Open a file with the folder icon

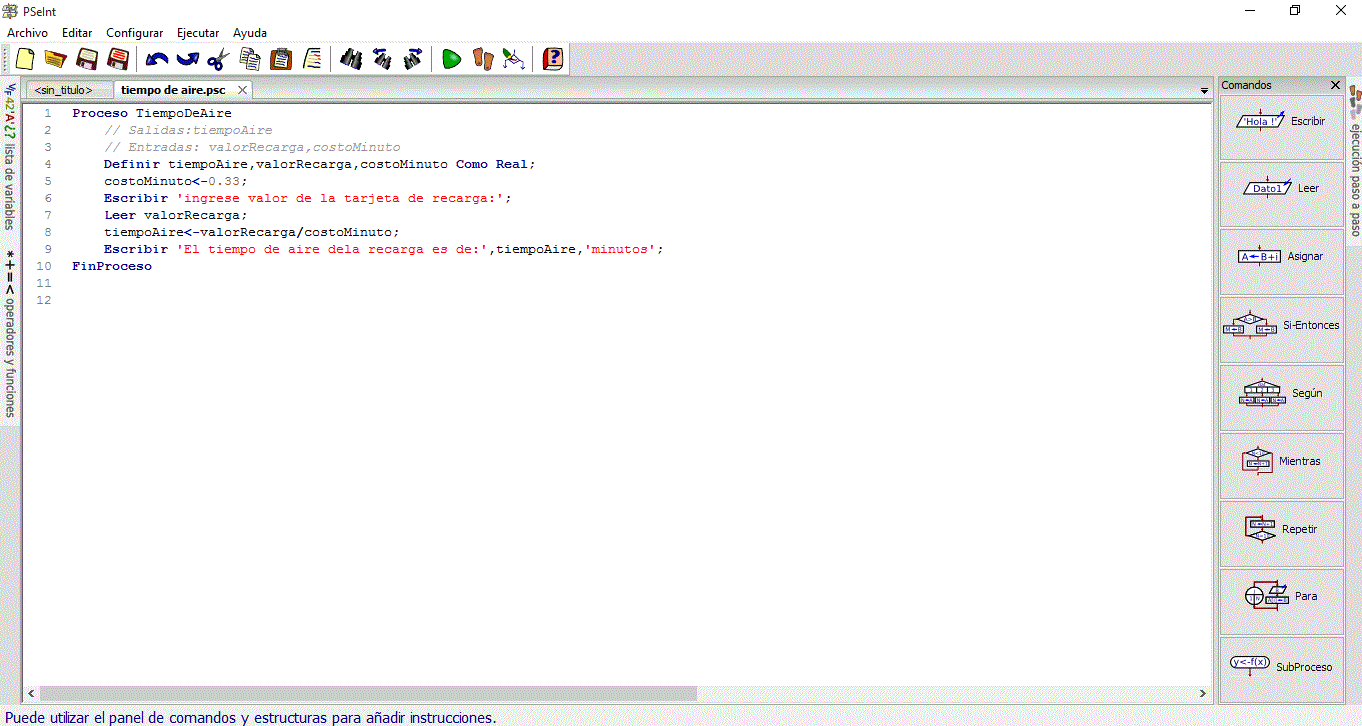click(x=55, y=59)
